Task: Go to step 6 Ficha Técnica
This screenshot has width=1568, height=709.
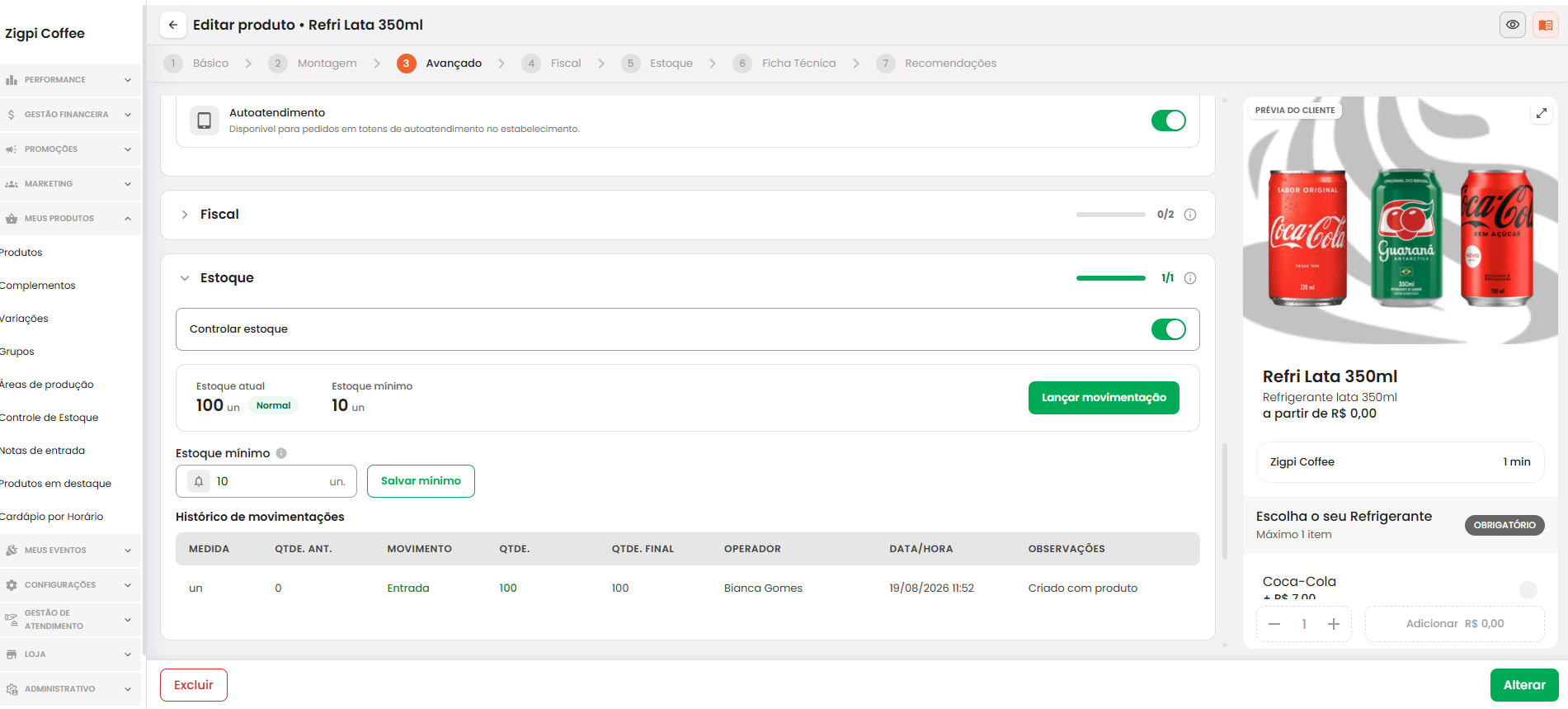Action: coord(784,64)
